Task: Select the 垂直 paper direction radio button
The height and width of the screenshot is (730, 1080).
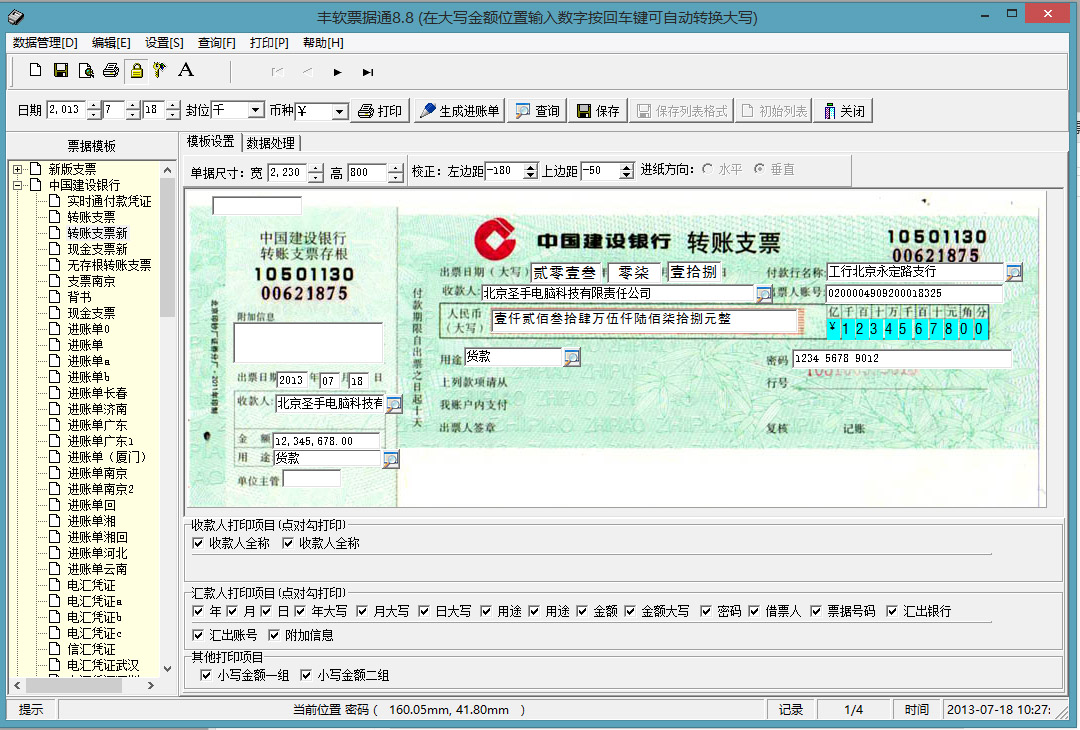Action: pos(759,169)
